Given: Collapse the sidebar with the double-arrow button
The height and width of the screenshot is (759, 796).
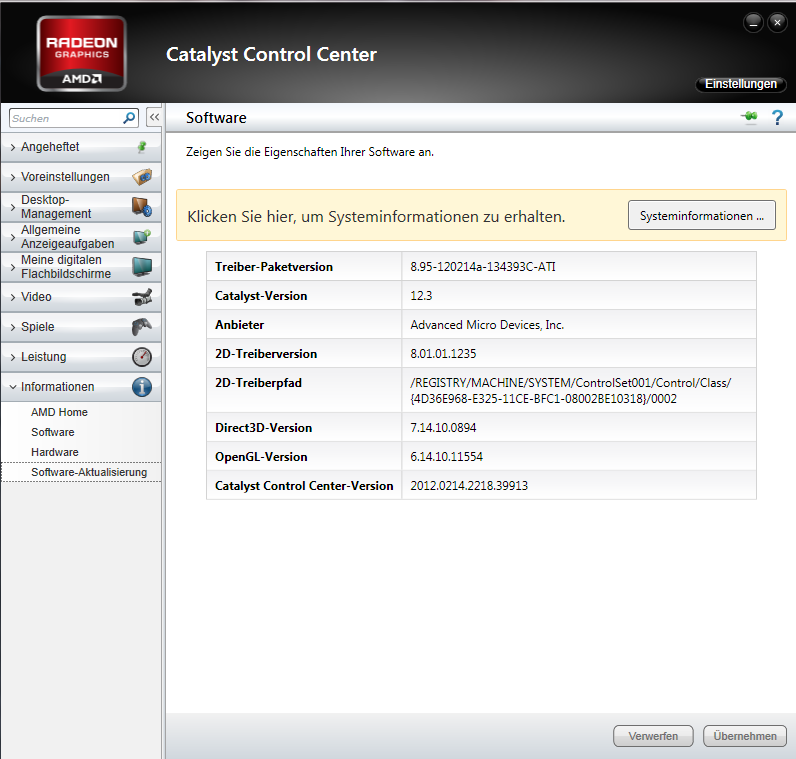Looking at the screenshot, I should 154,117.
